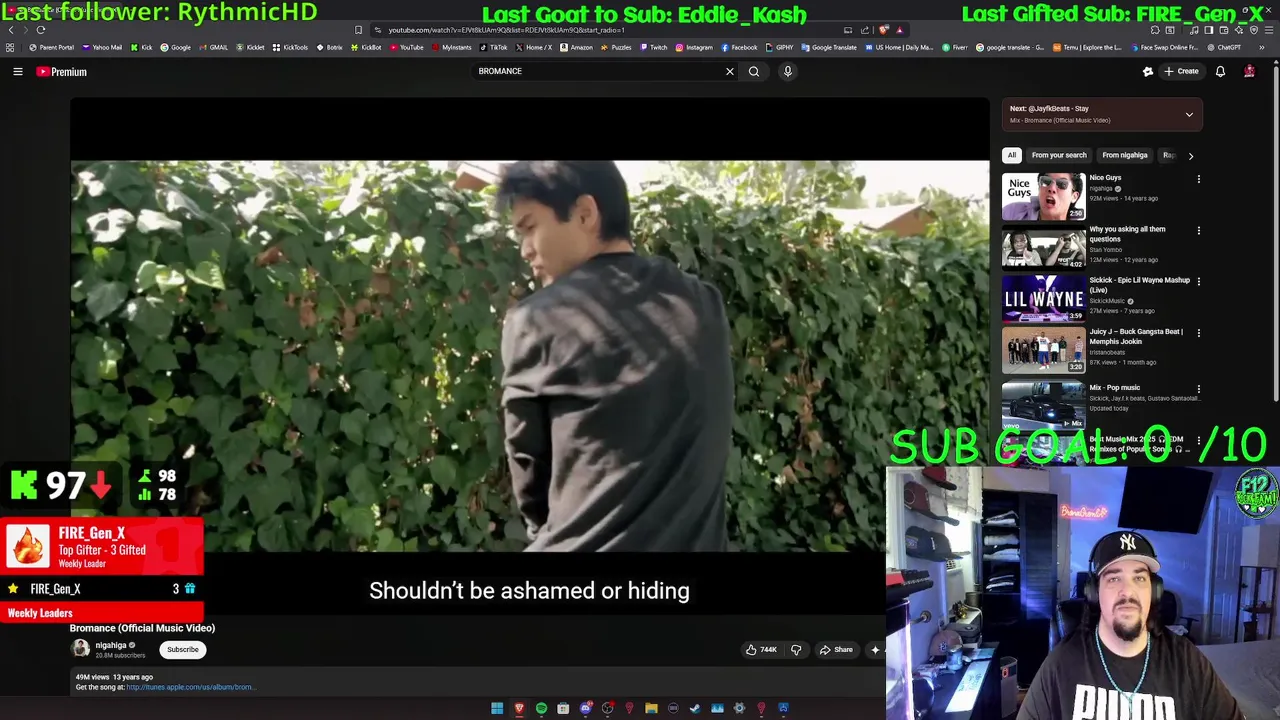Open Discord from the taskbar

point(586,708)
